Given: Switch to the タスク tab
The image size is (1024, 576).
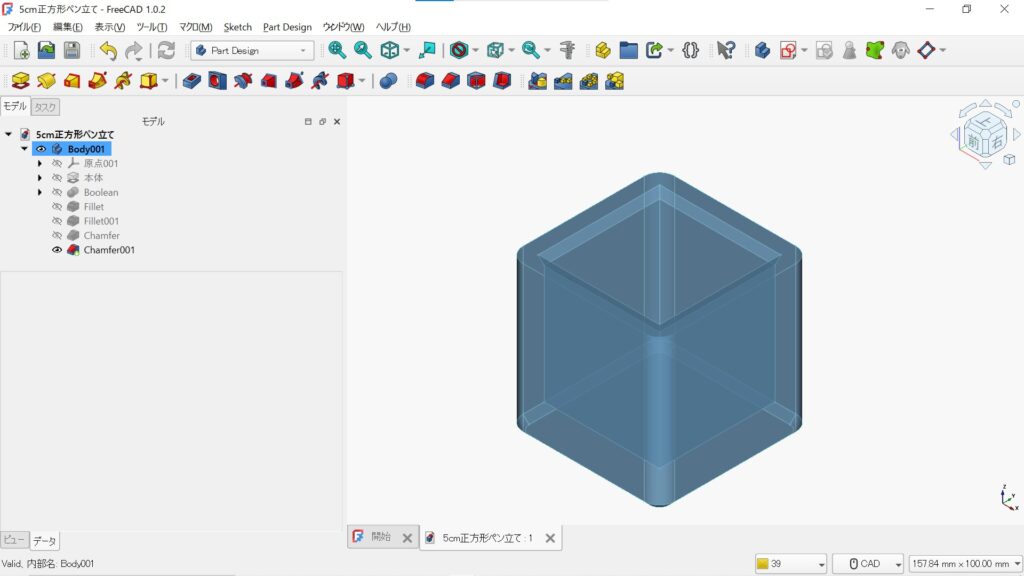Looking at the screenshot, I should 45,107.
